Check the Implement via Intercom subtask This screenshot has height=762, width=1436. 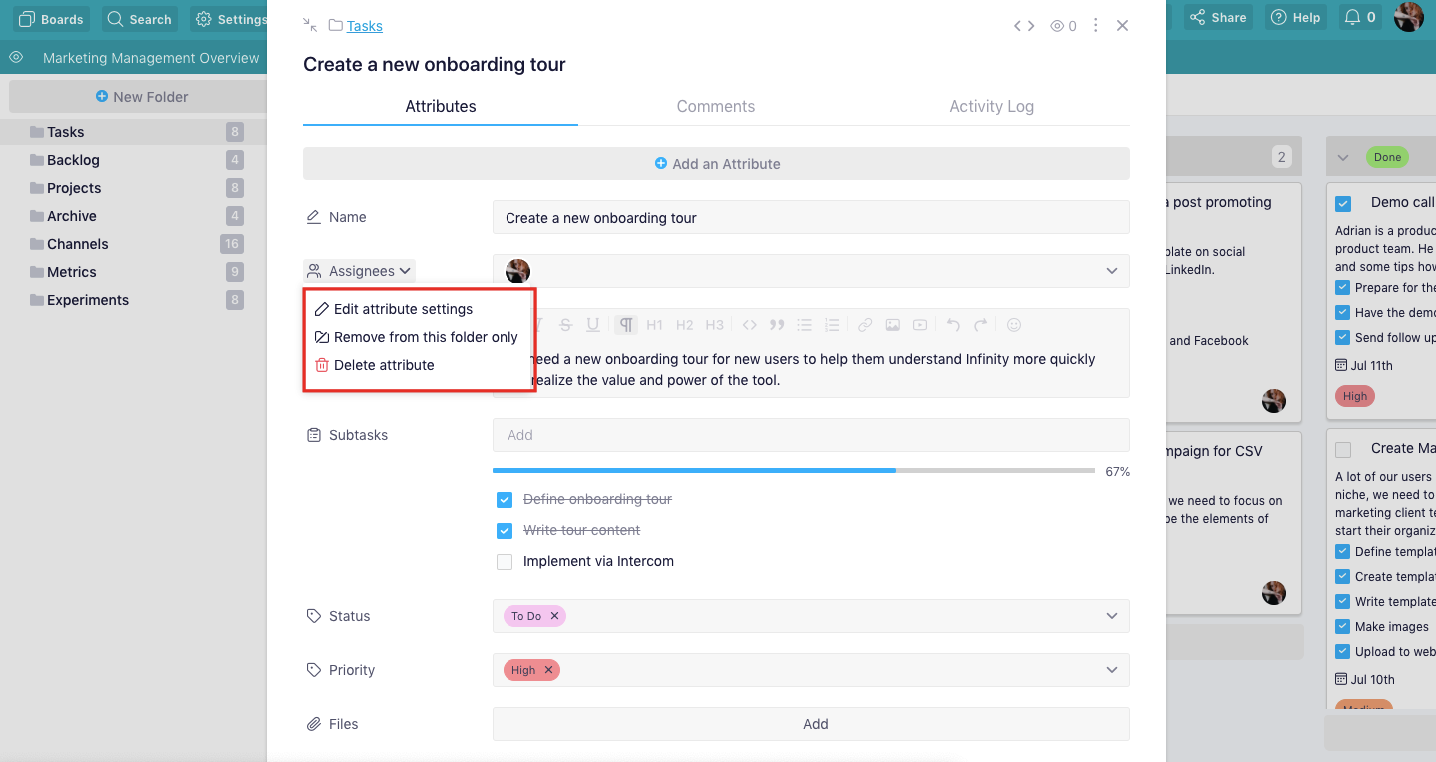(505, 562)
